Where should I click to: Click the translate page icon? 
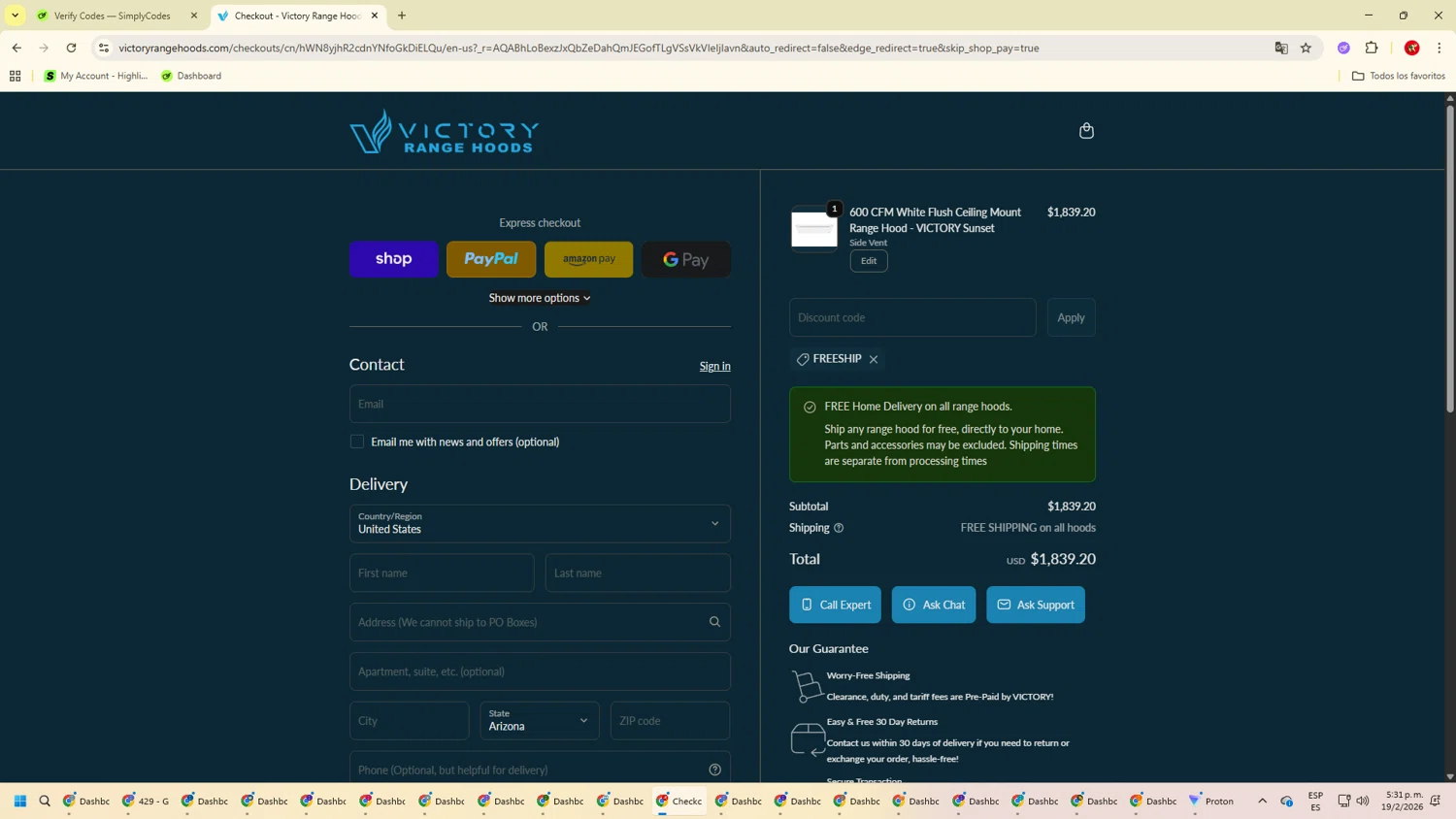1281,48
